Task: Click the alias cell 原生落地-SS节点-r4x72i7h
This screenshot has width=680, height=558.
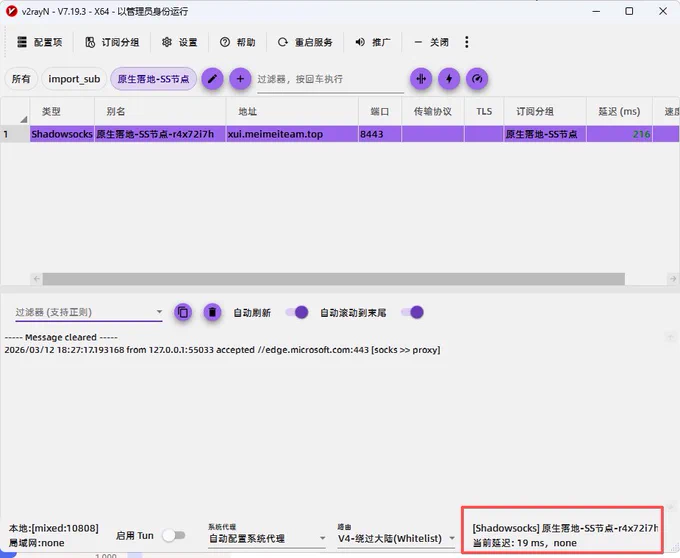Action: click(x=160, y=134)
